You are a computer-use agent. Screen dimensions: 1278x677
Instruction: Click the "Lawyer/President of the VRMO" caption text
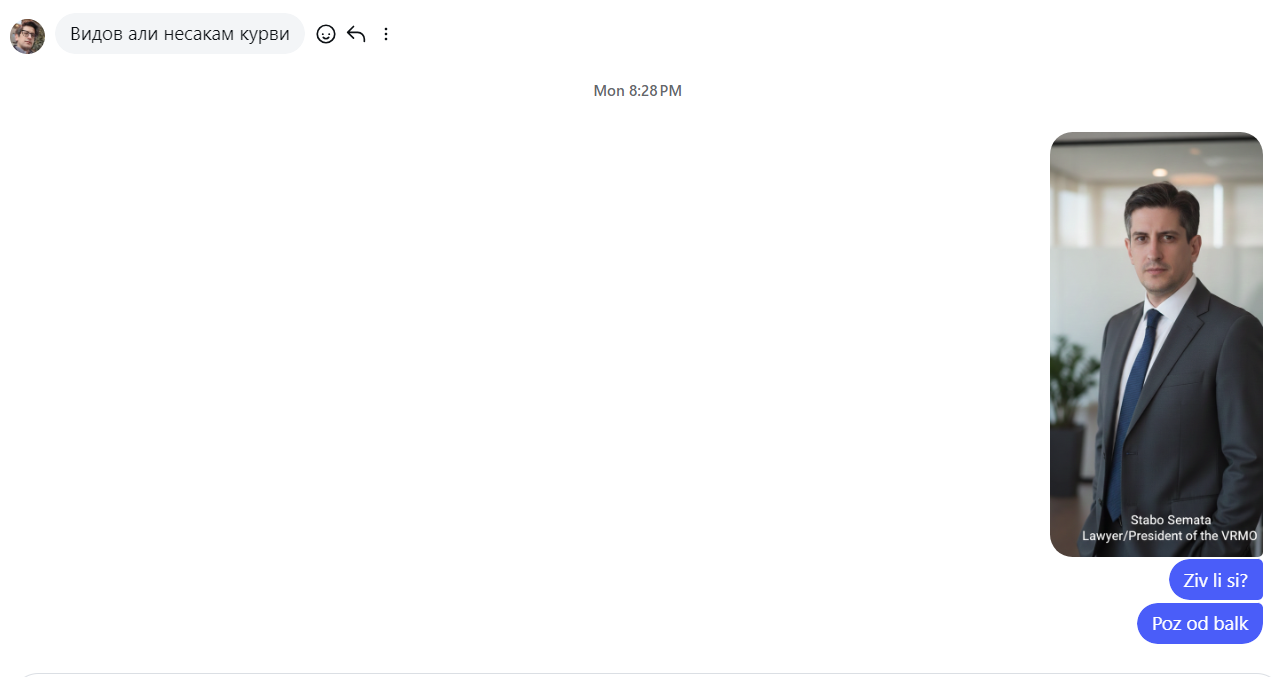point(1170,536)
